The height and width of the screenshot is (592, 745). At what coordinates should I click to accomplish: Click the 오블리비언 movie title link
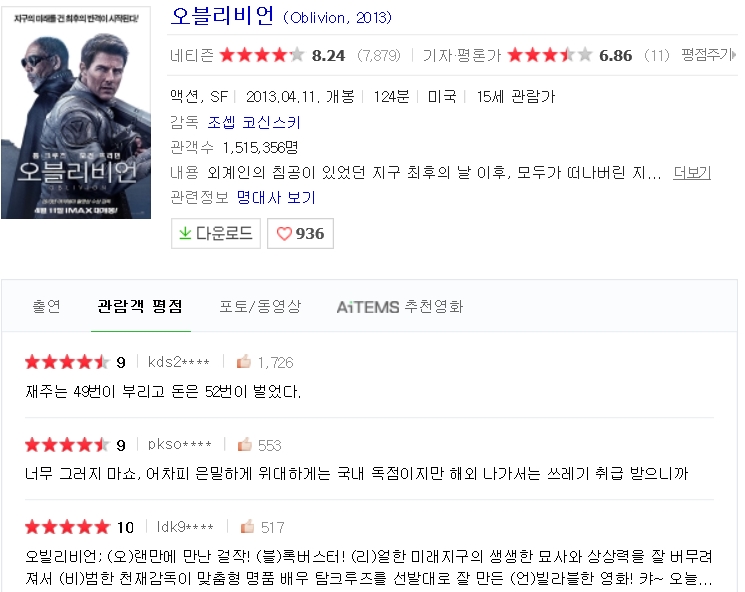click(222, 17)
